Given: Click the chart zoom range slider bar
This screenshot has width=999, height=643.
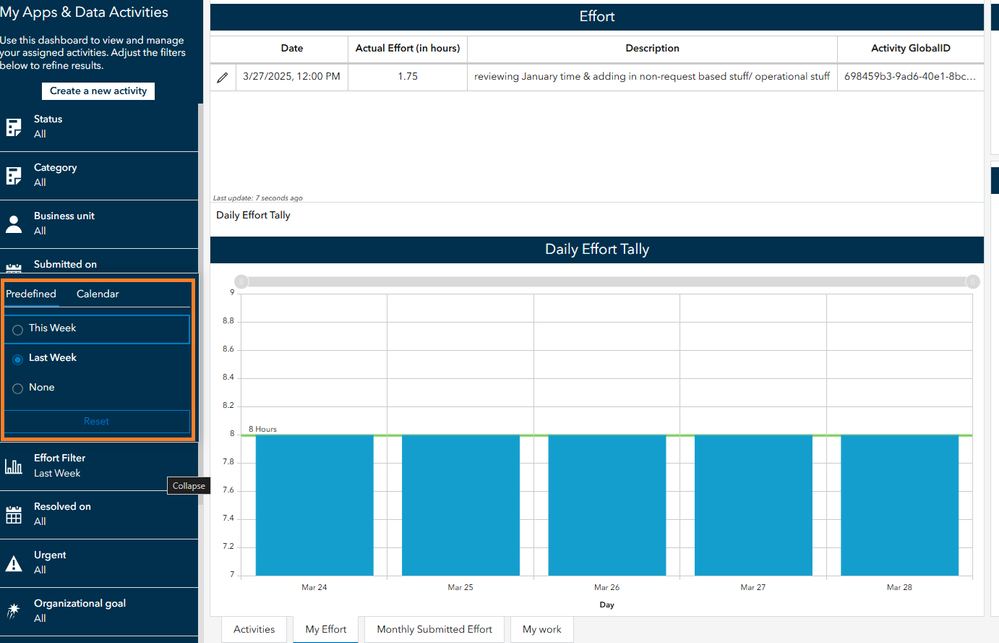Looking at the screenshot, I should coord(607,282).
